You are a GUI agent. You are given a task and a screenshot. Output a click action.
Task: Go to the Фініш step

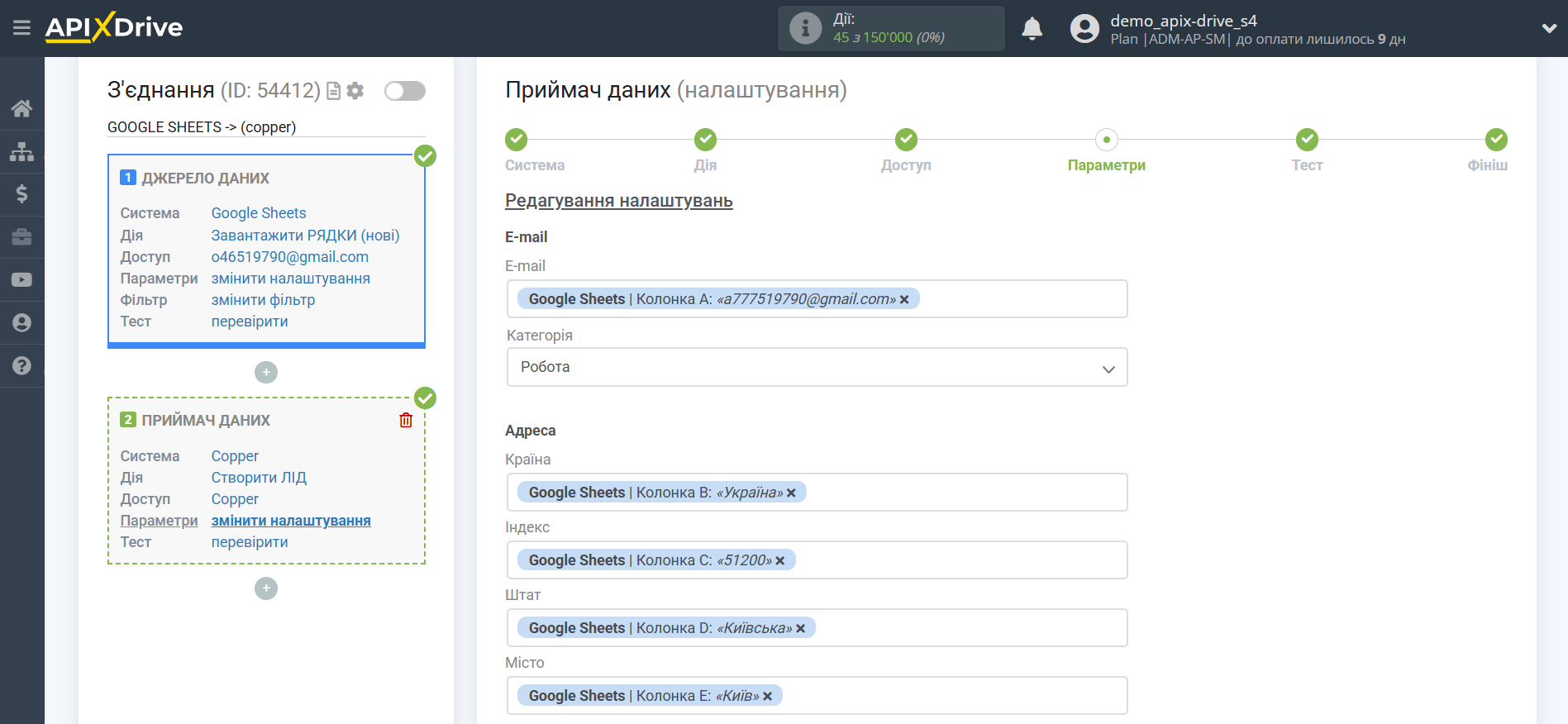point(1496,140)
